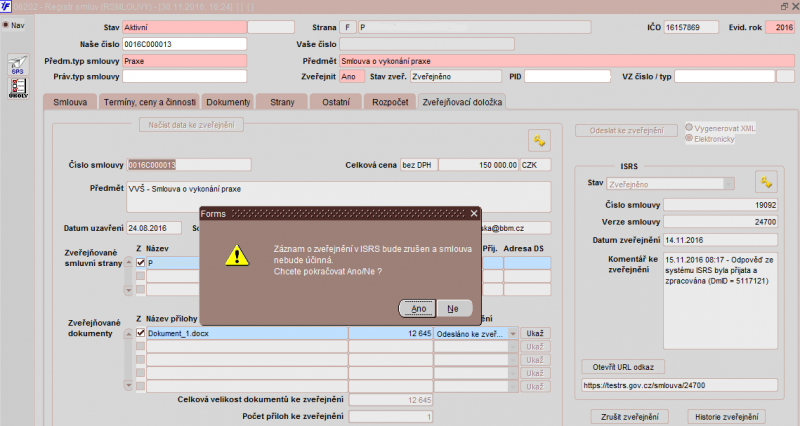
Task: Click the Předm.typ smlouvy field Praxe
Action: point(184,61)
